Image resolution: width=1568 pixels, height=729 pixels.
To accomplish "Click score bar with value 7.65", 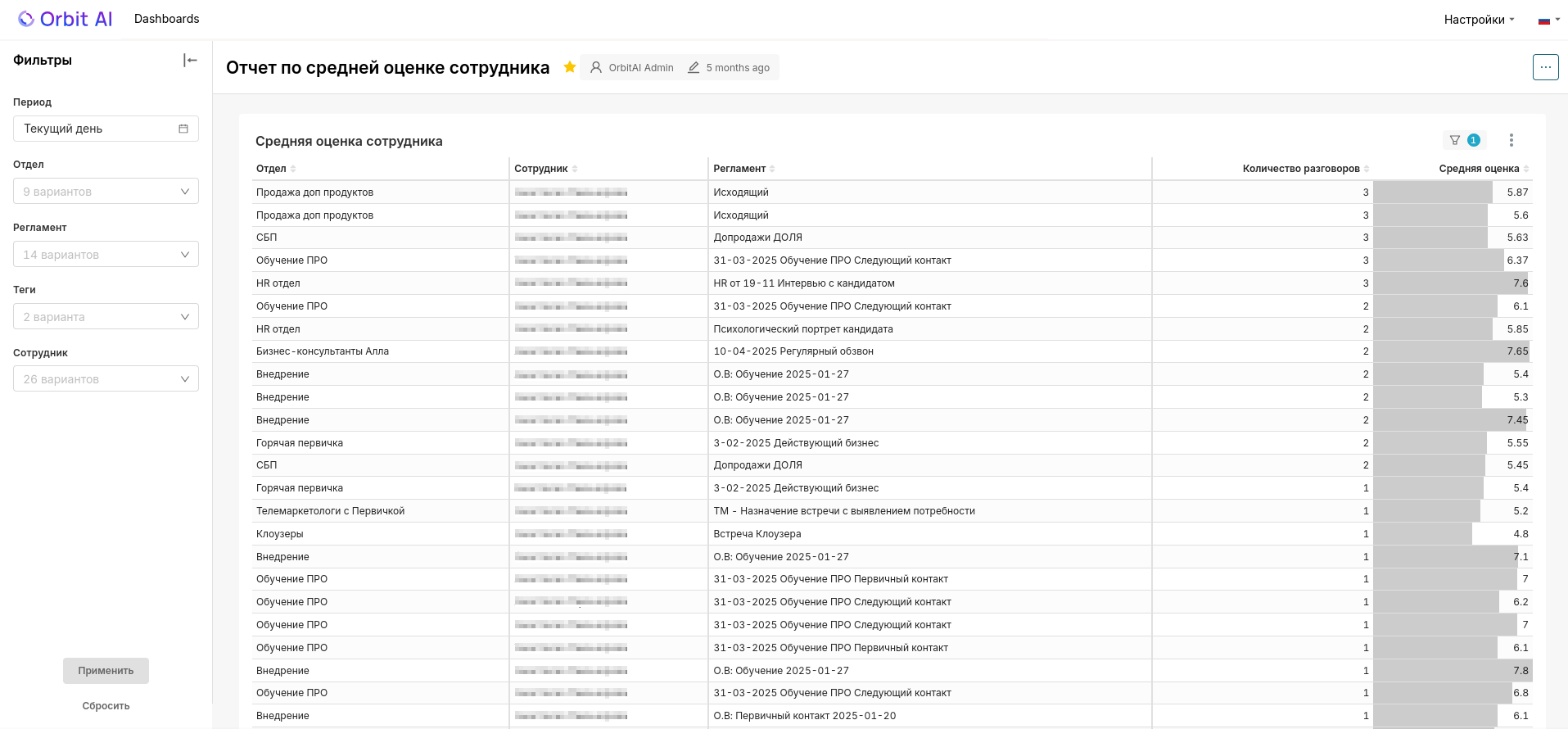I will pos(1451,351).
